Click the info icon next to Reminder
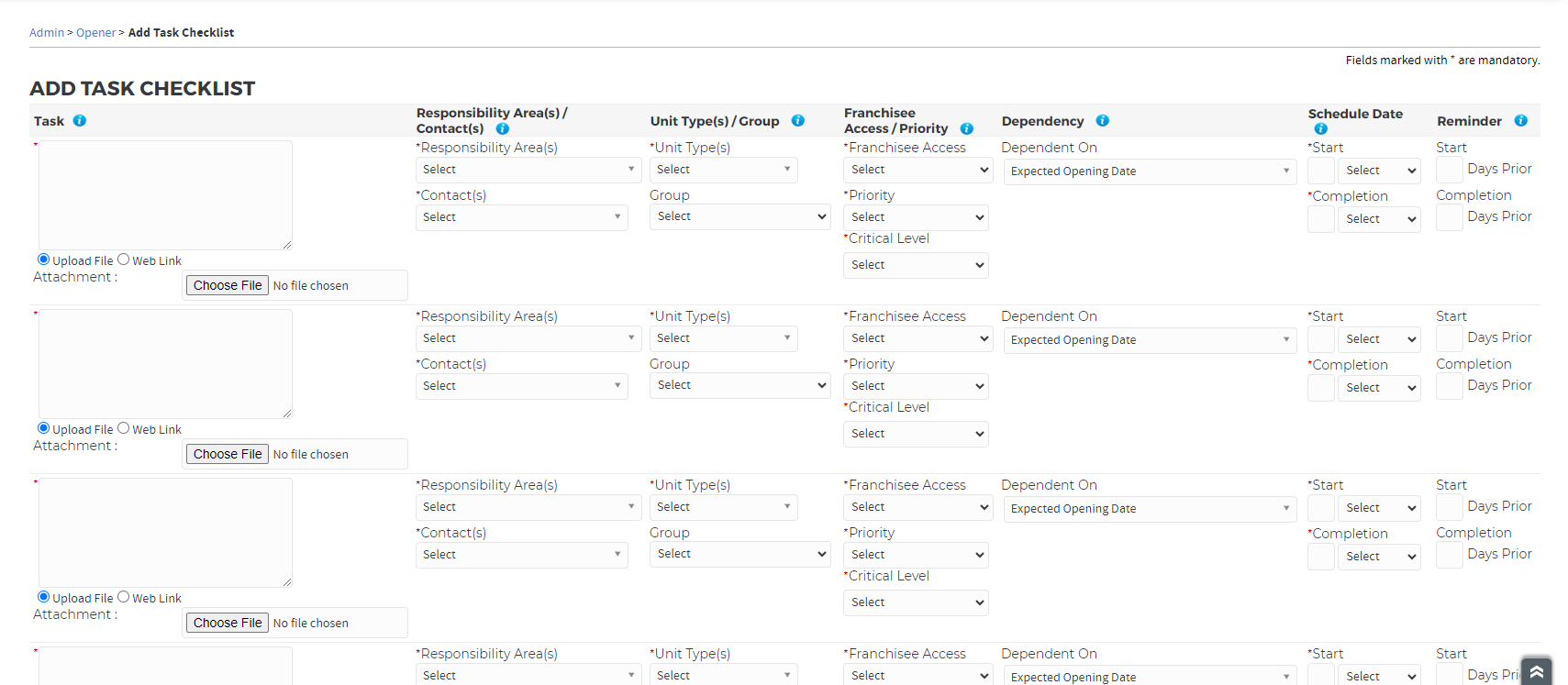 coord(1521,121)
